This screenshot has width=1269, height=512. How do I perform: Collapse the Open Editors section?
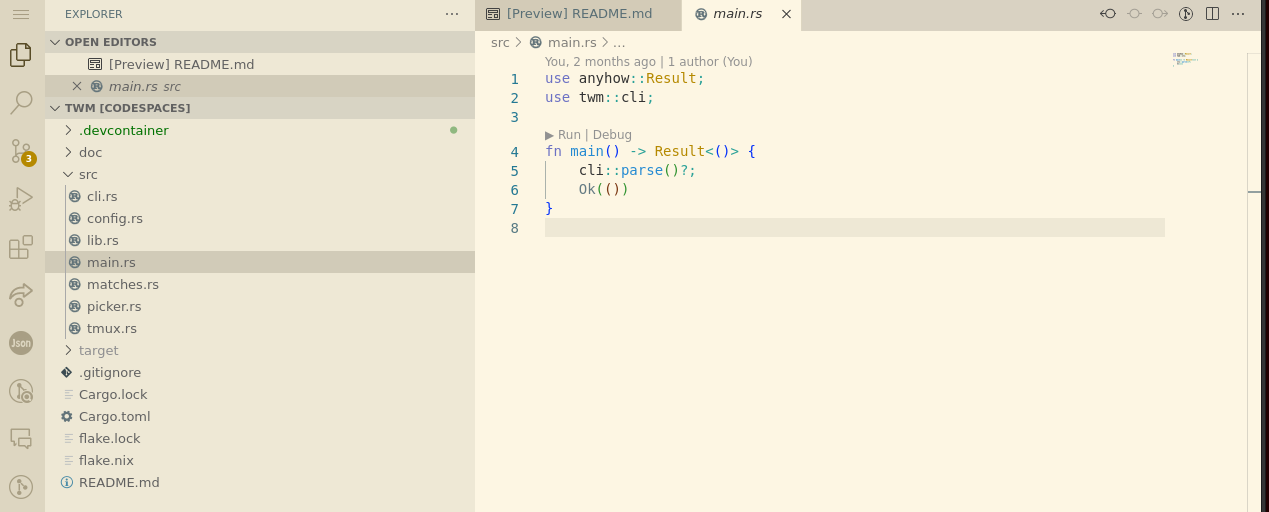(260, 42)
